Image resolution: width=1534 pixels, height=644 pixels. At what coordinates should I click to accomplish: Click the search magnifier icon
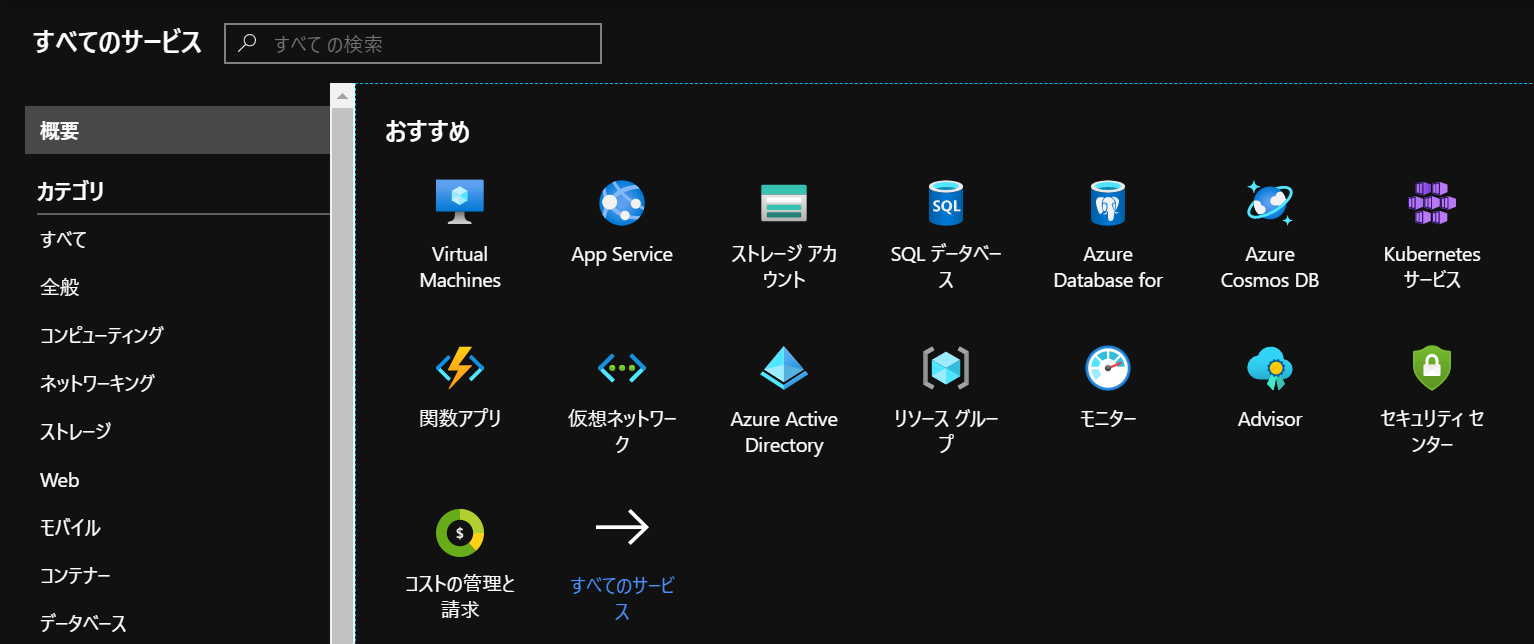point(248,43)
